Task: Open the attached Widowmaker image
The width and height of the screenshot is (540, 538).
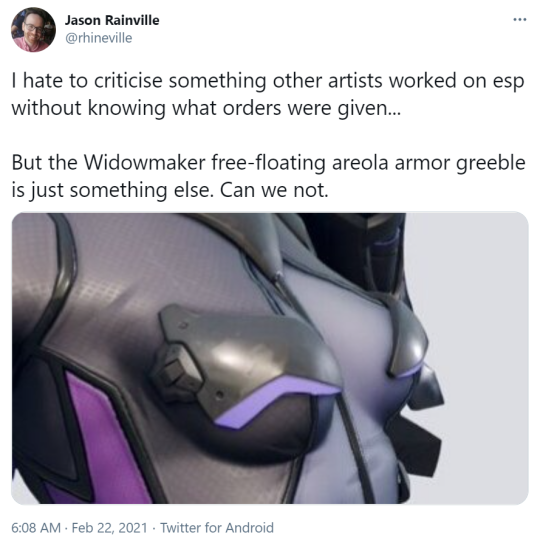Action: pyautogui.click(x=270, y=358)
